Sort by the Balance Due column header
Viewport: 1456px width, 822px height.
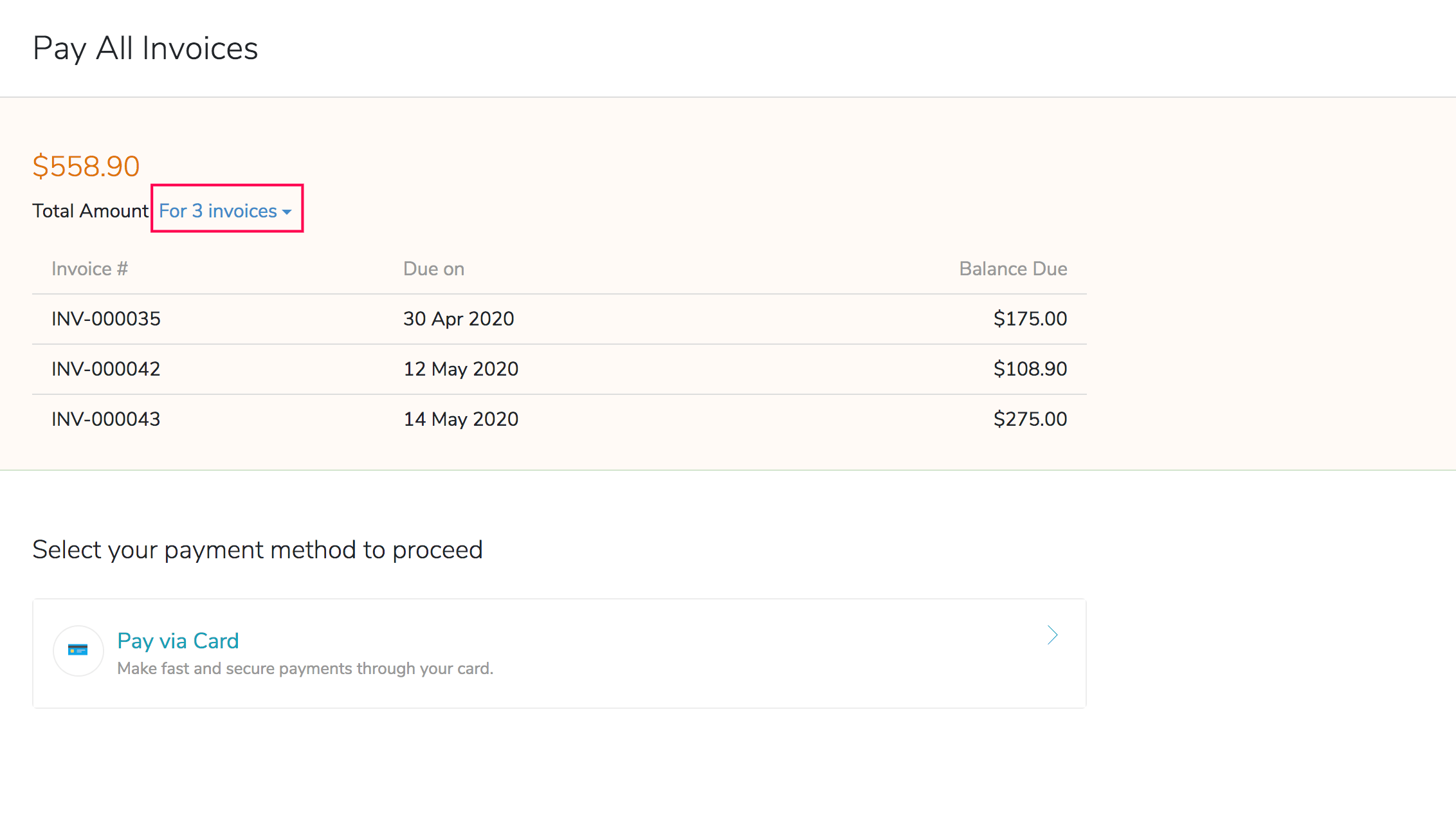pyautogui.click(x=1012, y=268)
